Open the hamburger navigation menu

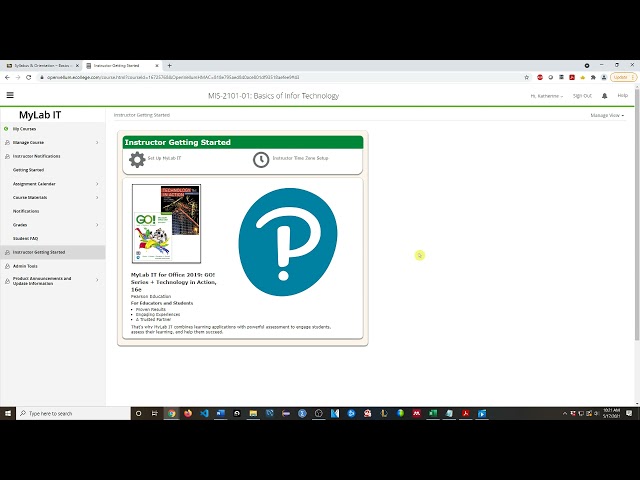[10, 95]
